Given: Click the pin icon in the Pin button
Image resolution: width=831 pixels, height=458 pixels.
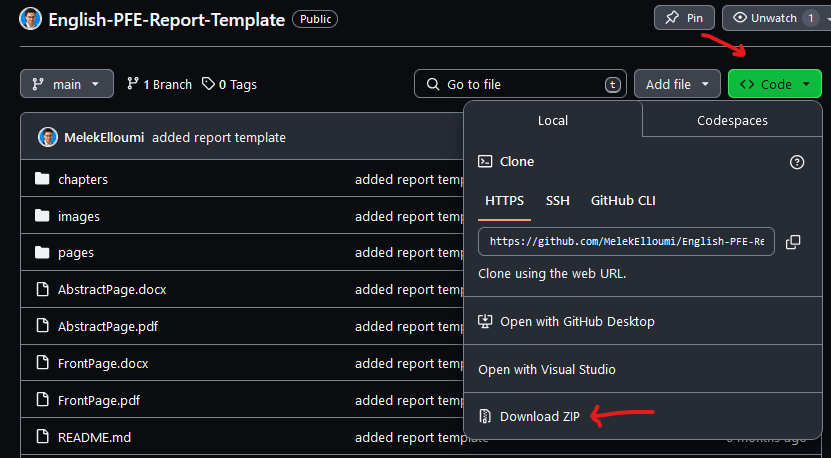Looking at the screenshot, I should click(x=672, y=17).
